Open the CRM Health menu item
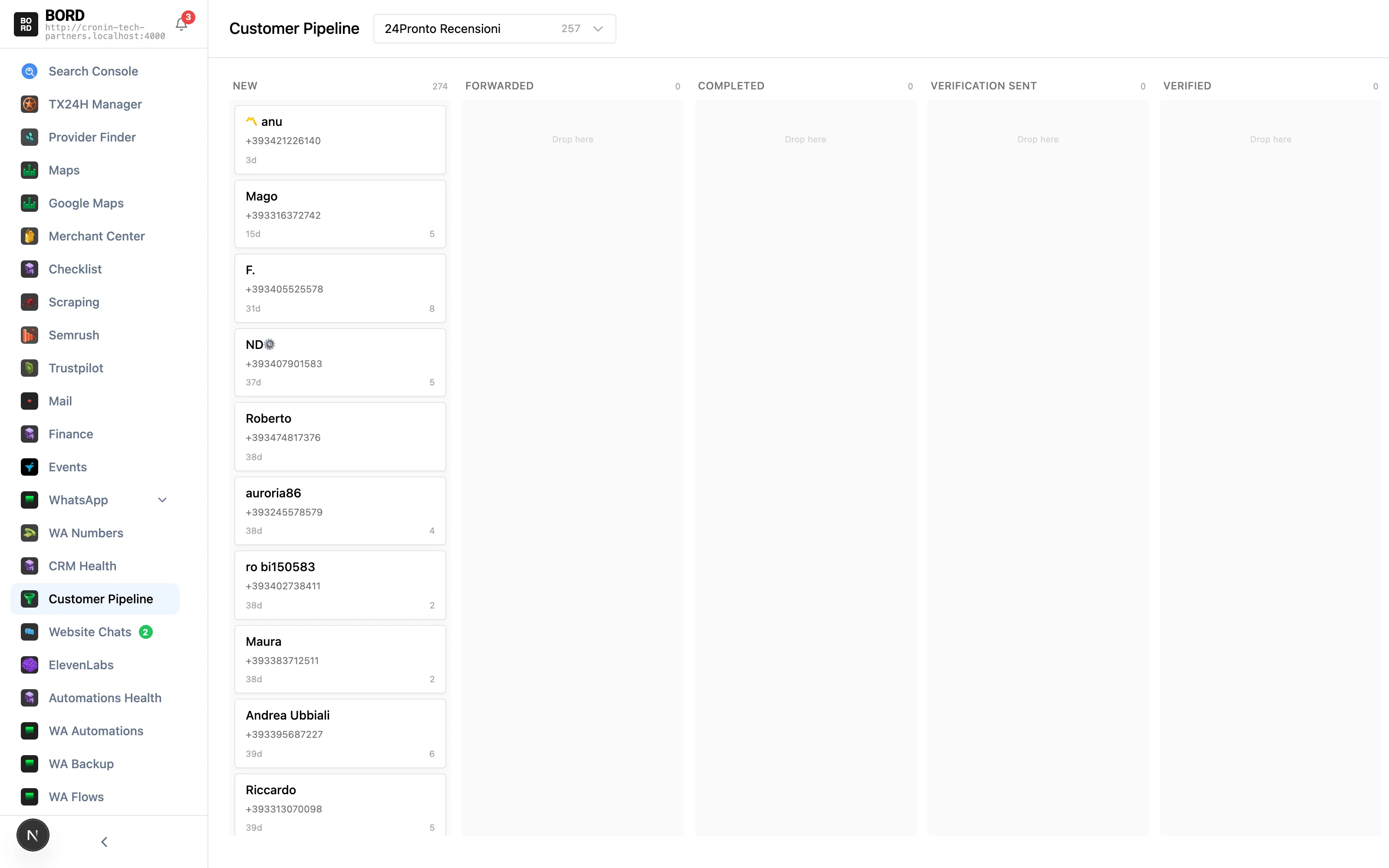1389x868 pixels. 82,566
